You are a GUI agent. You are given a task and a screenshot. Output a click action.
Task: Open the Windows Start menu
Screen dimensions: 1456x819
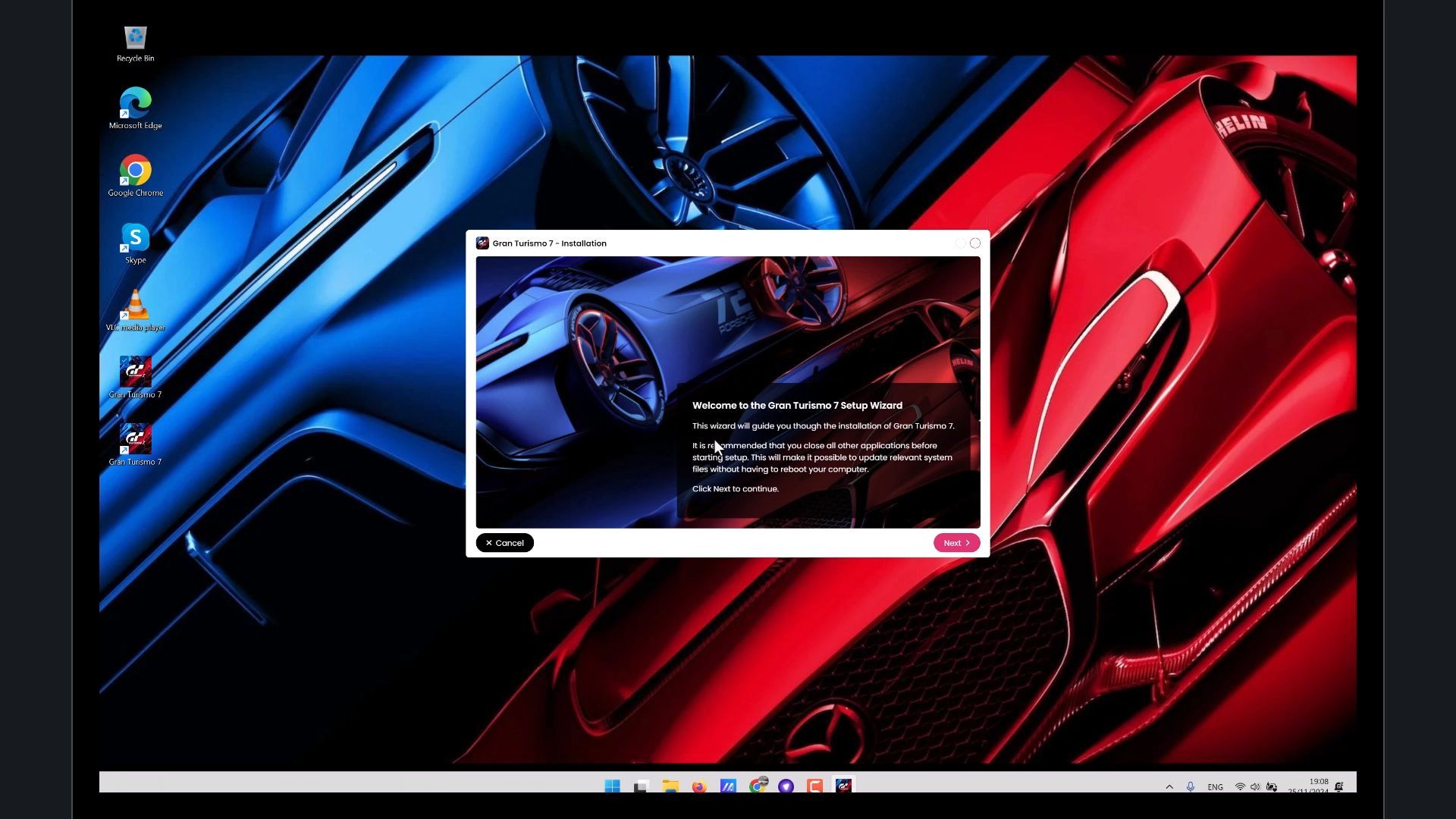(x=612, y=786)
